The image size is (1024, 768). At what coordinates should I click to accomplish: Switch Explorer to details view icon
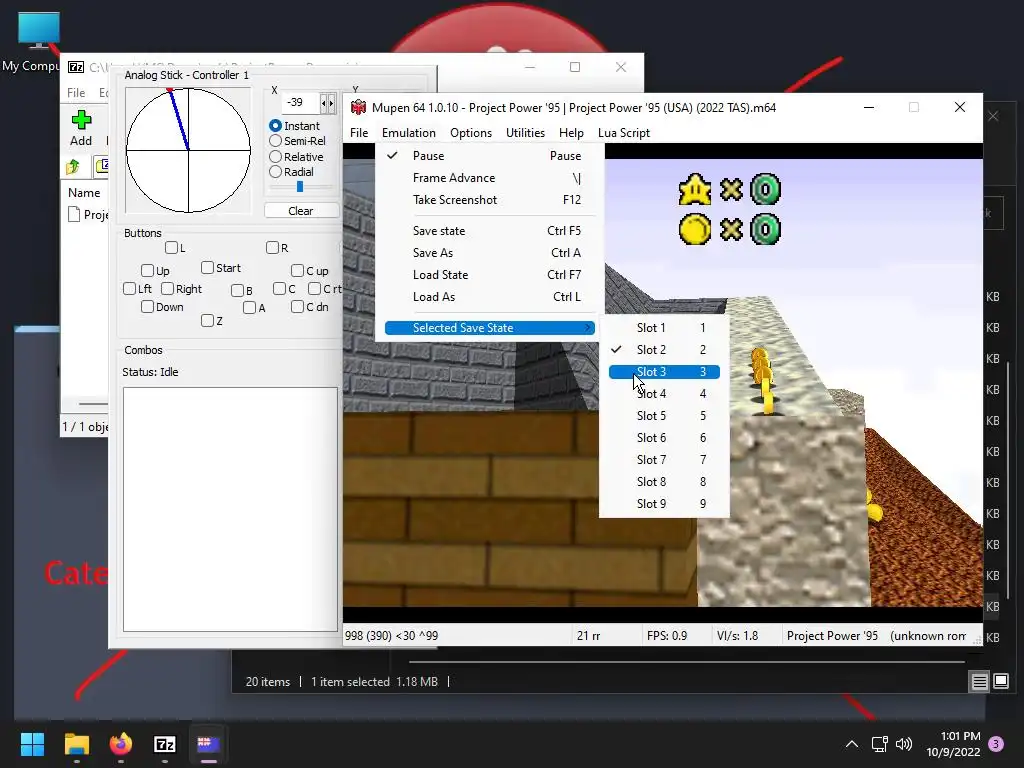[x=980, y=682]
